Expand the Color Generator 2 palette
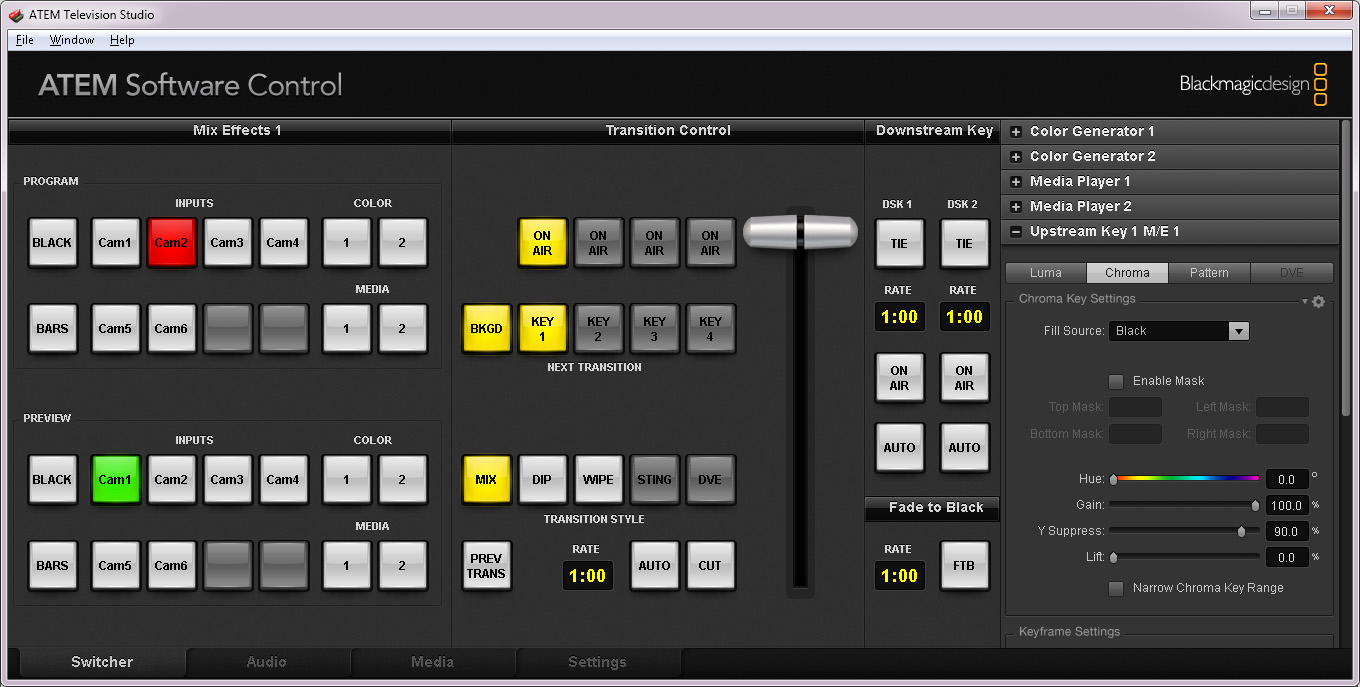 1016,156
